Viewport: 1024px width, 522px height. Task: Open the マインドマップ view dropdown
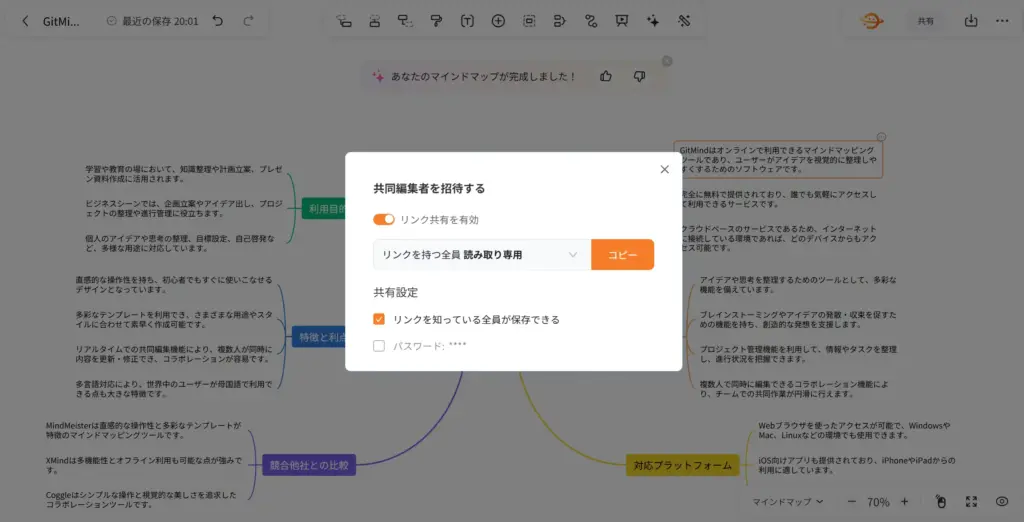(787, 501)
